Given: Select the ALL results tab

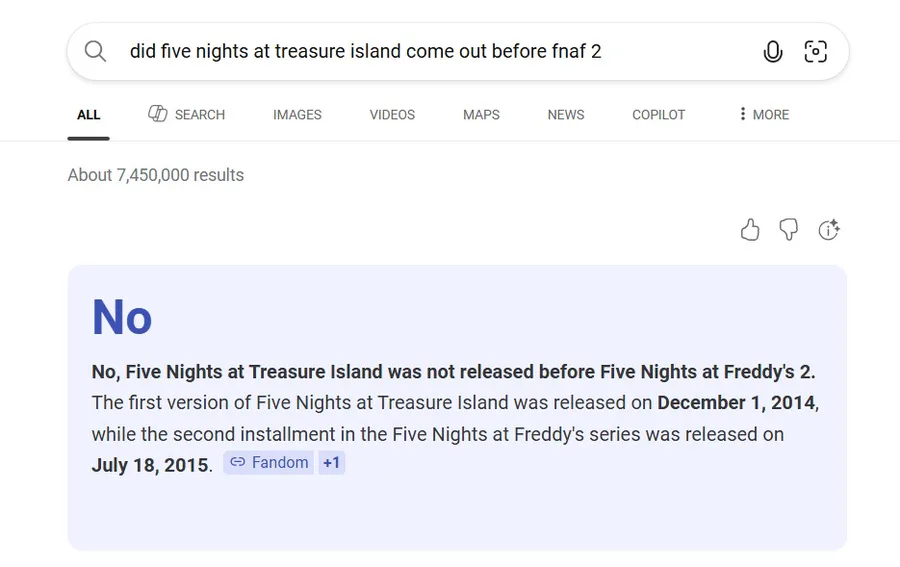Looking at the screenshot, I should point(89,115).
